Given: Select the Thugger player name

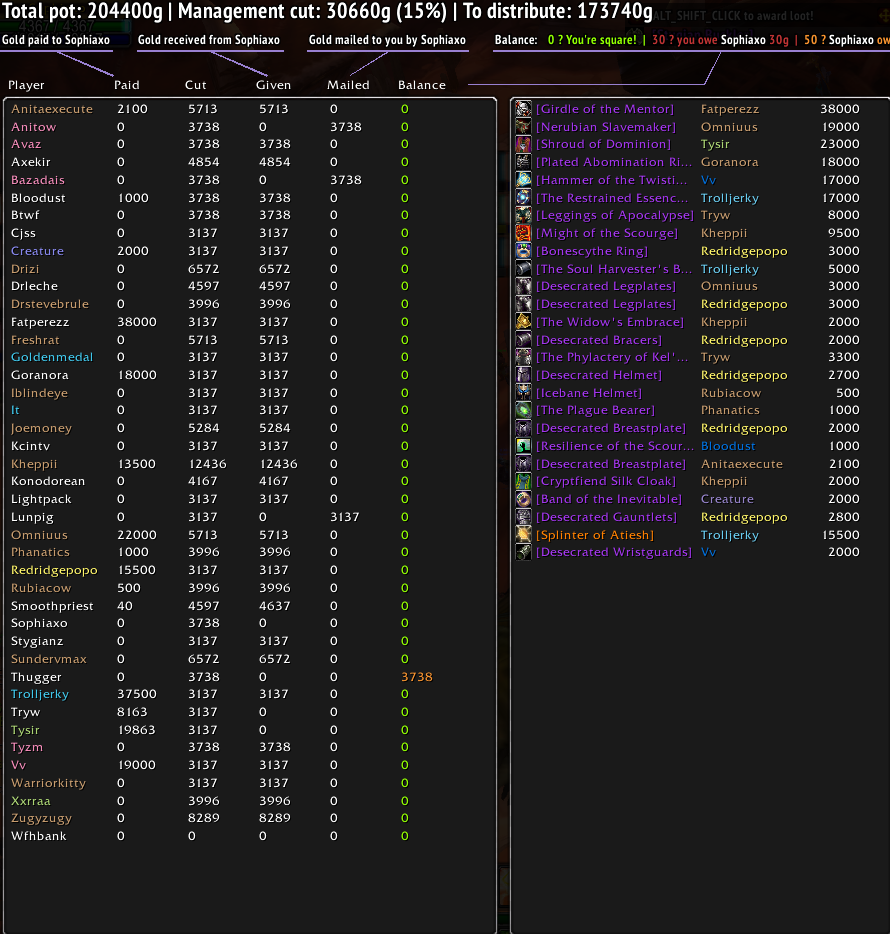Looking at the screenshot, I should 36,677.
